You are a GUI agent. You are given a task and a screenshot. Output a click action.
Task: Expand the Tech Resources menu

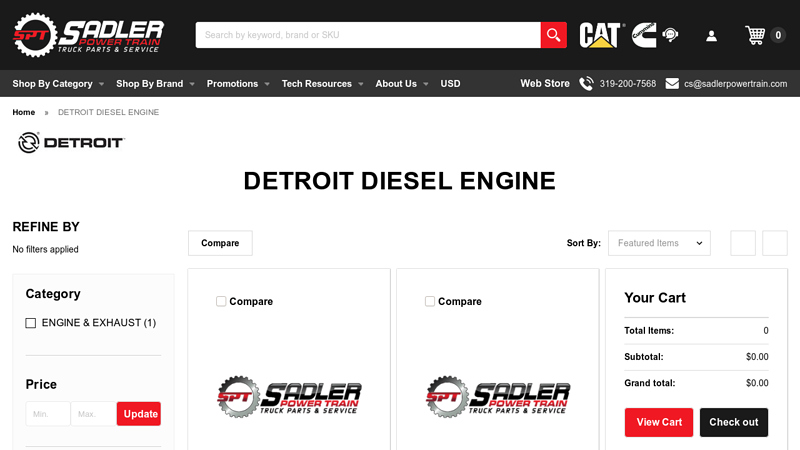pyautogui.click(x=322, y=84)
